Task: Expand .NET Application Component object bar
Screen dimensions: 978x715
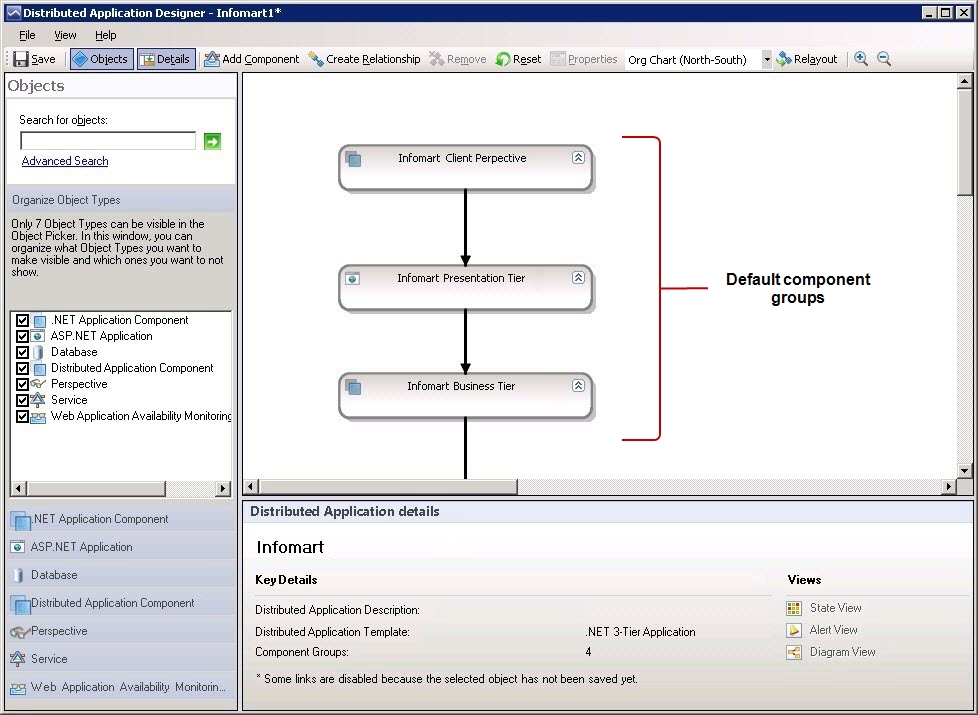Action: pyautogui.click(x=122, y=519)
